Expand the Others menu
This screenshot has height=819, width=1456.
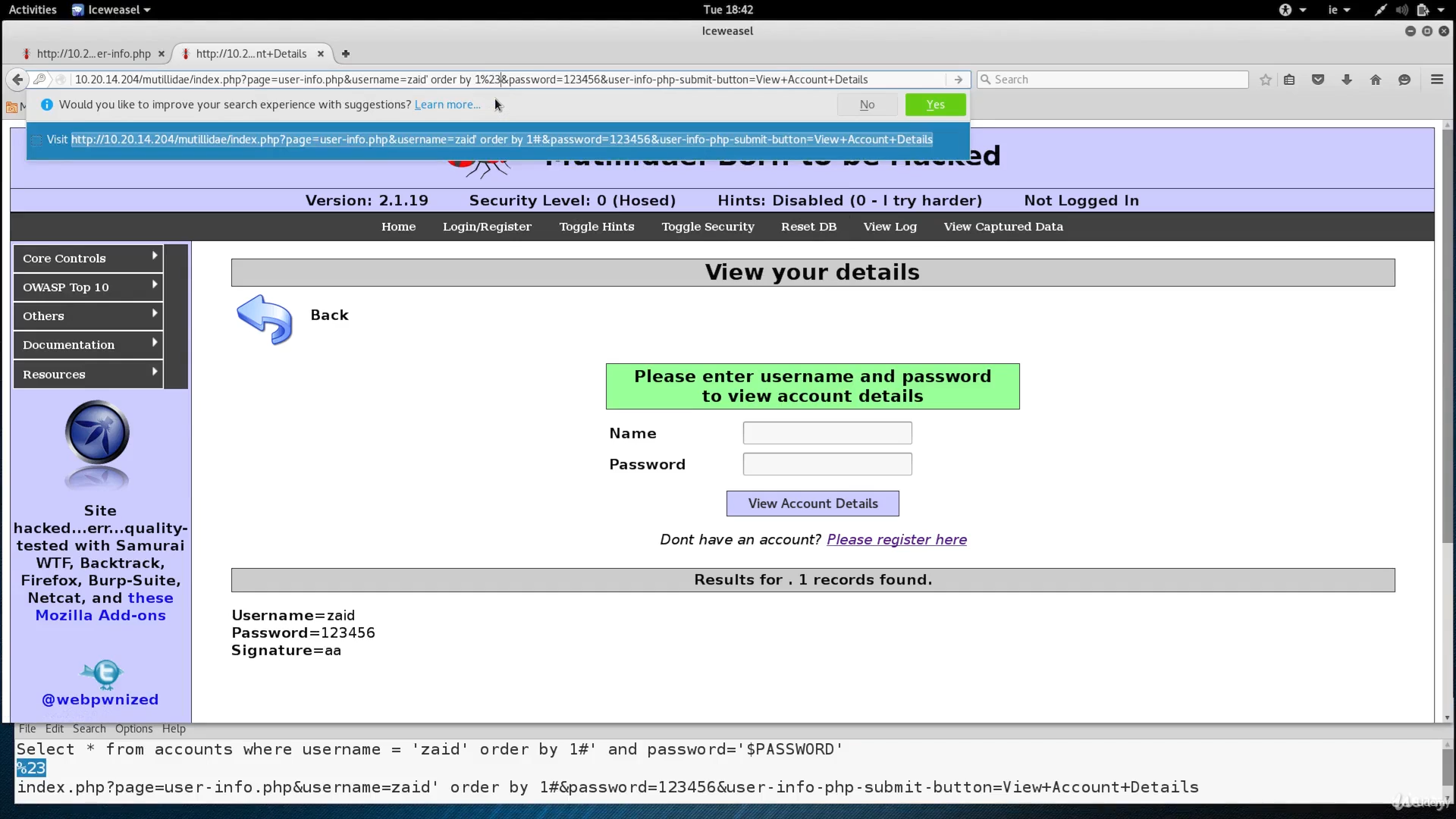point(88,316)
